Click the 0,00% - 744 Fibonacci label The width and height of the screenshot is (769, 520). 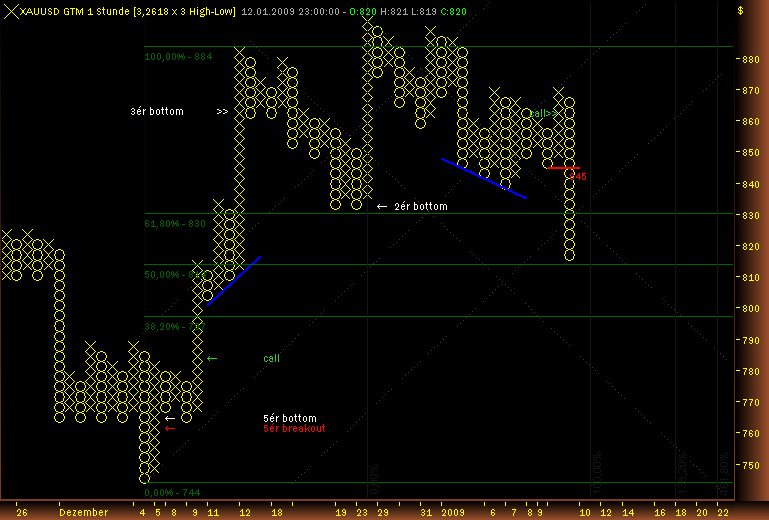click(172, 493)
